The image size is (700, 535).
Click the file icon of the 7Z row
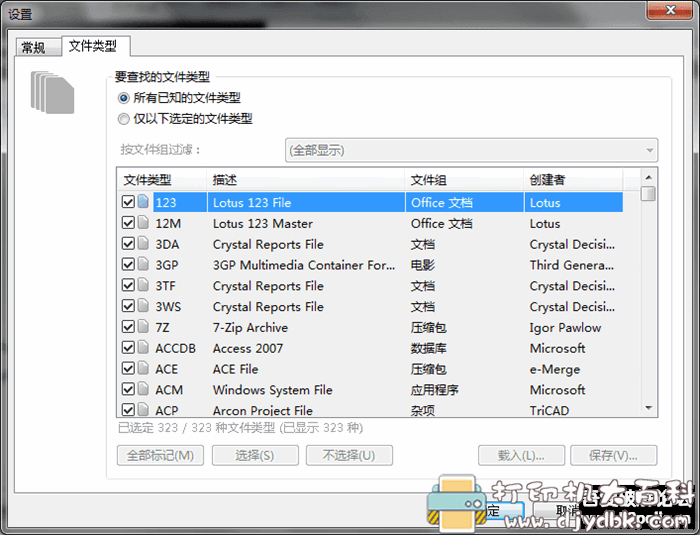pyautogui.click(x=143, y=326)
